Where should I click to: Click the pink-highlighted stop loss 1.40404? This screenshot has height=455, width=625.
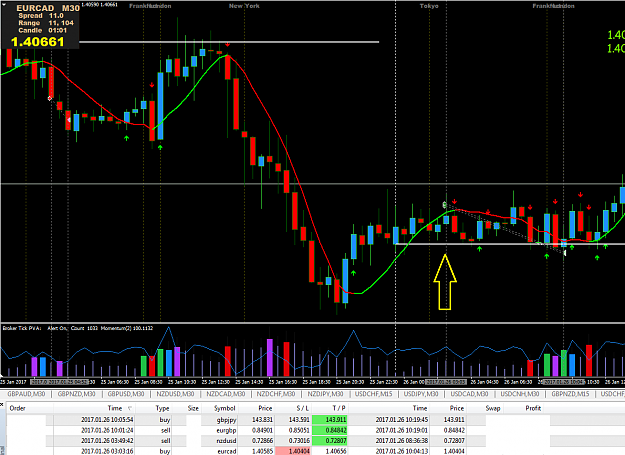(x=293, y=451)
